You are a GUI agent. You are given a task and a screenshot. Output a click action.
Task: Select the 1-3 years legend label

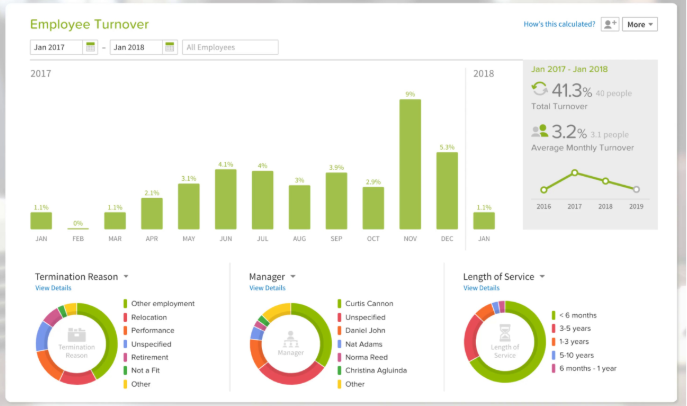pos(574,342)
